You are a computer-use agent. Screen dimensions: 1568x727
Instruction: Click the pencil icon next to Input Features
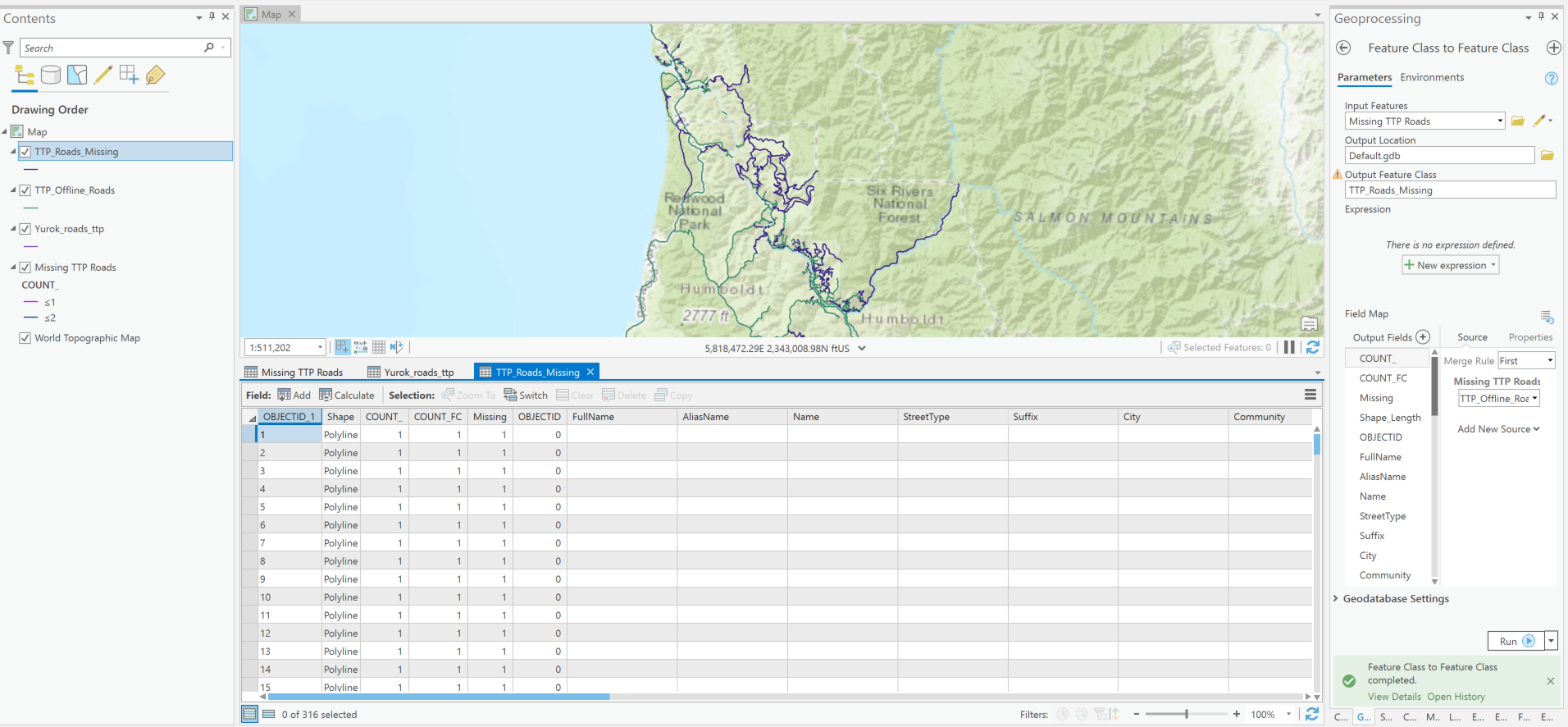tap(1539, 121)
